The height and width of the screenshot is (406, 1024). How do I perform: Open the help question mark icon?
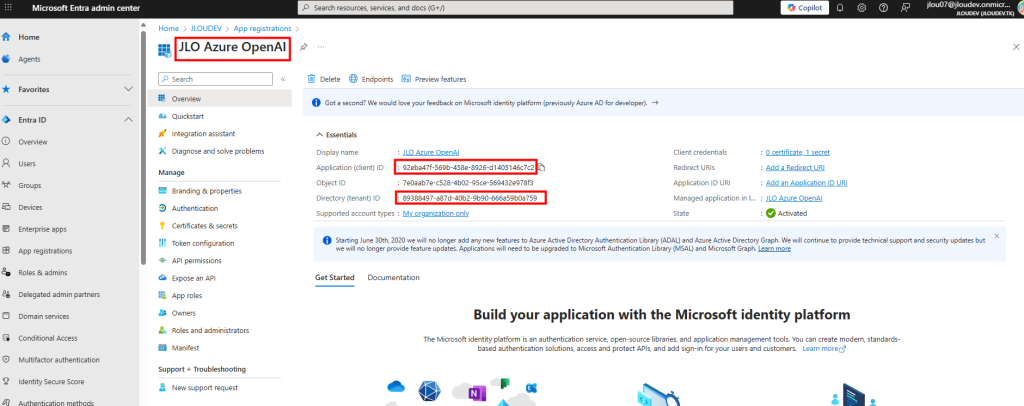pyautogui.click(x=884, y=7)
